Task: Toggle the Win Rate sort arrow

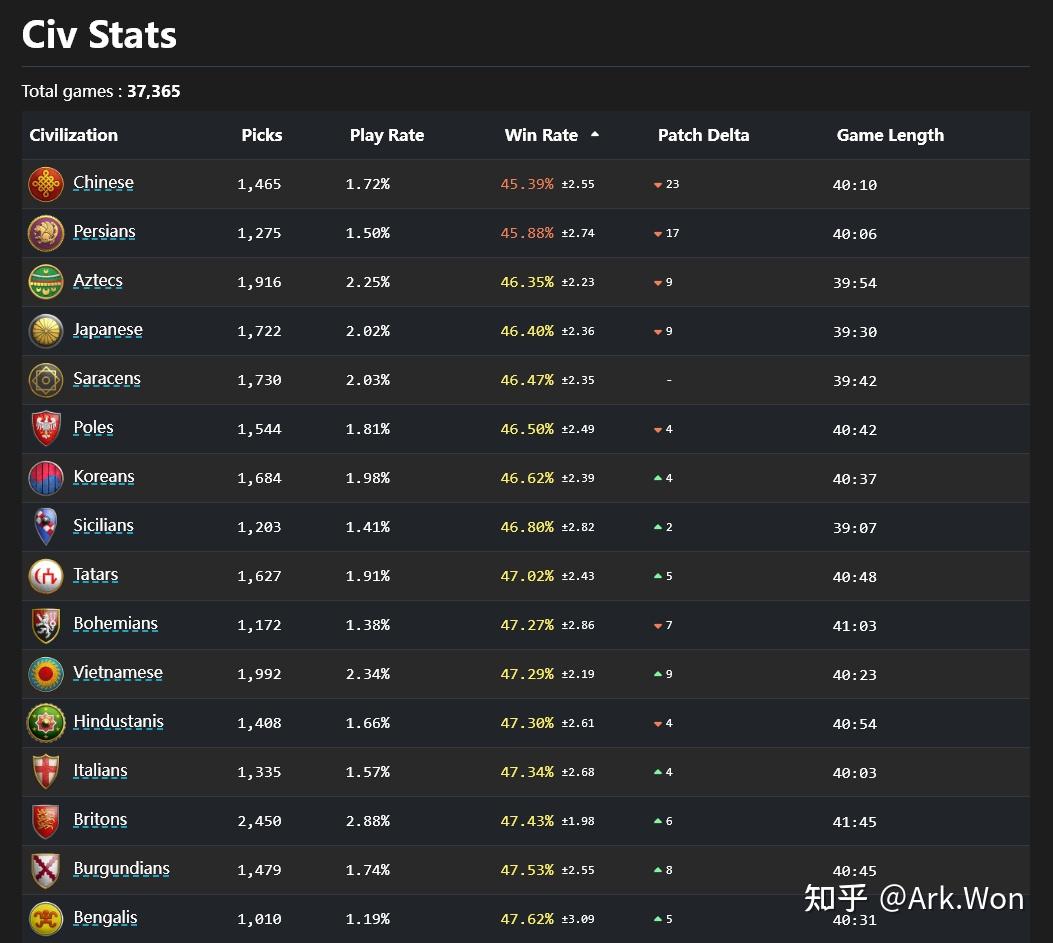Action: pyautogui.click(x=595, y=135)
